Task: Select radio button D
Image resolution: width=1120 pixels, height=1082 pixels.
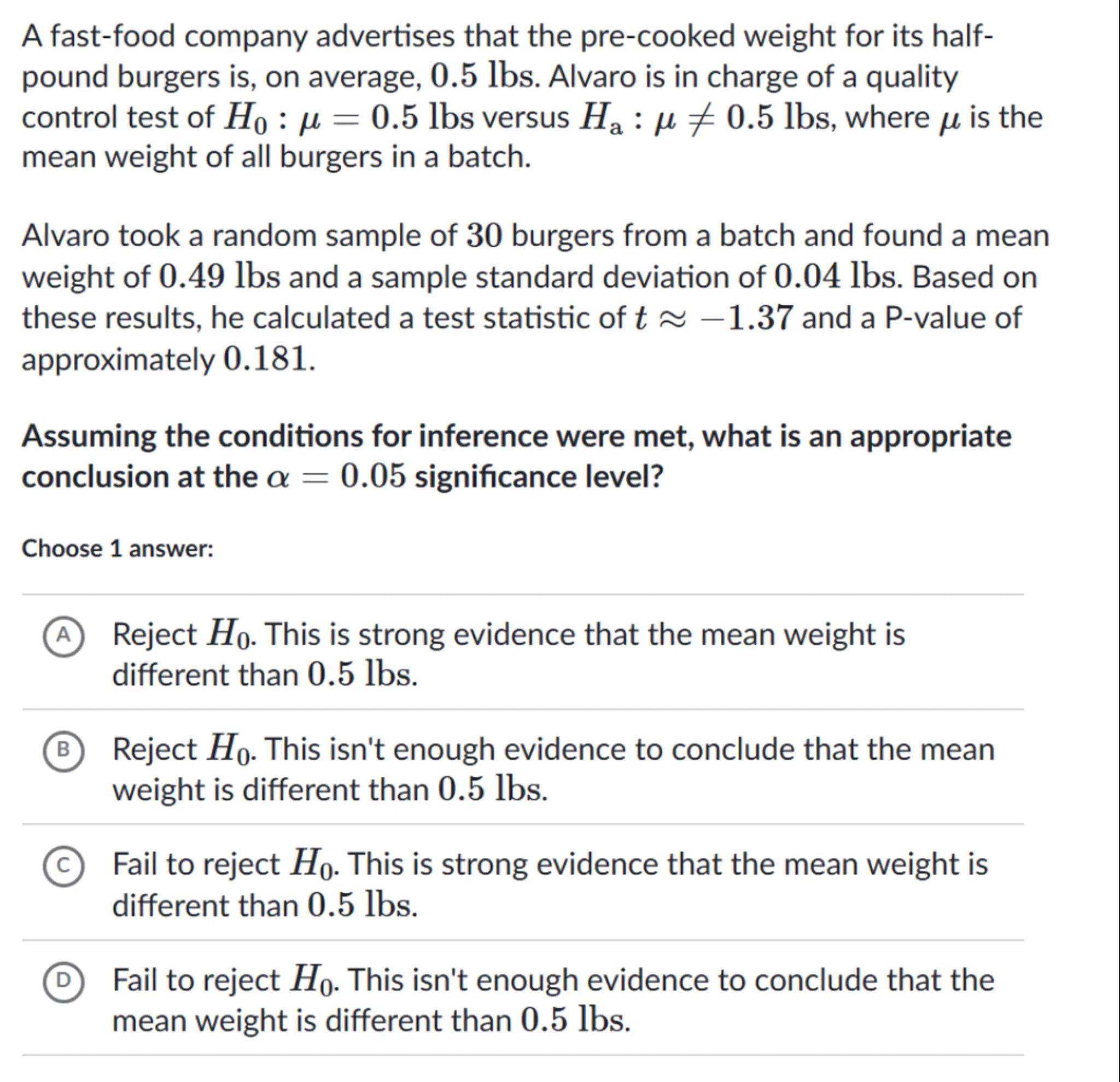Action: point(63,981)
